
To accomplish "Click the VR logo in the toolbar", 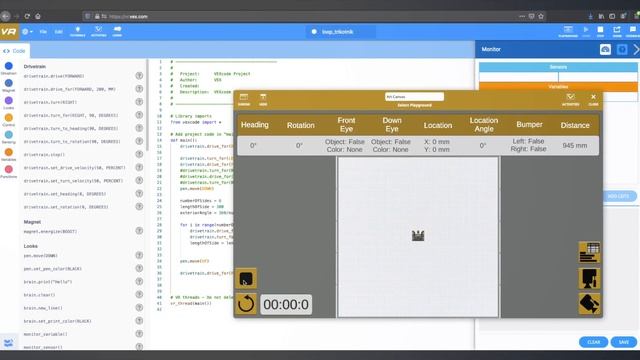I will click(x=9, y=31).
